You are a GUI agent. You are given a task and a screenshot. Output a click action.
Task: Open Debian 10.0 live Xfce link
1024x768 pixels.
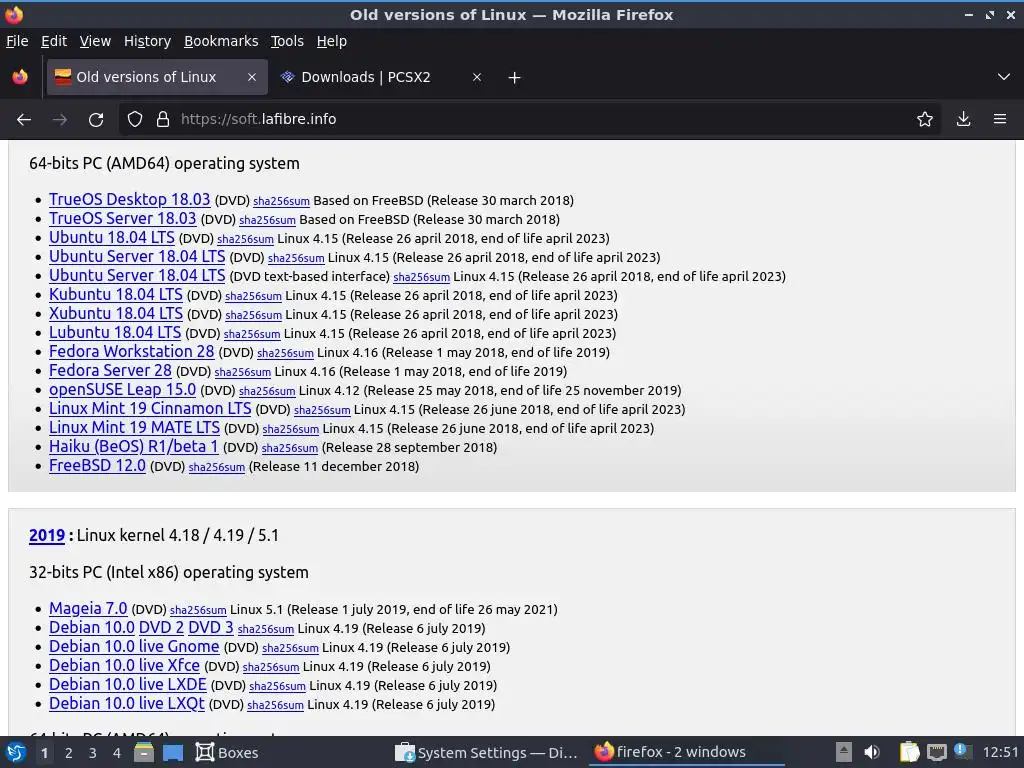[x=124, y=665]
